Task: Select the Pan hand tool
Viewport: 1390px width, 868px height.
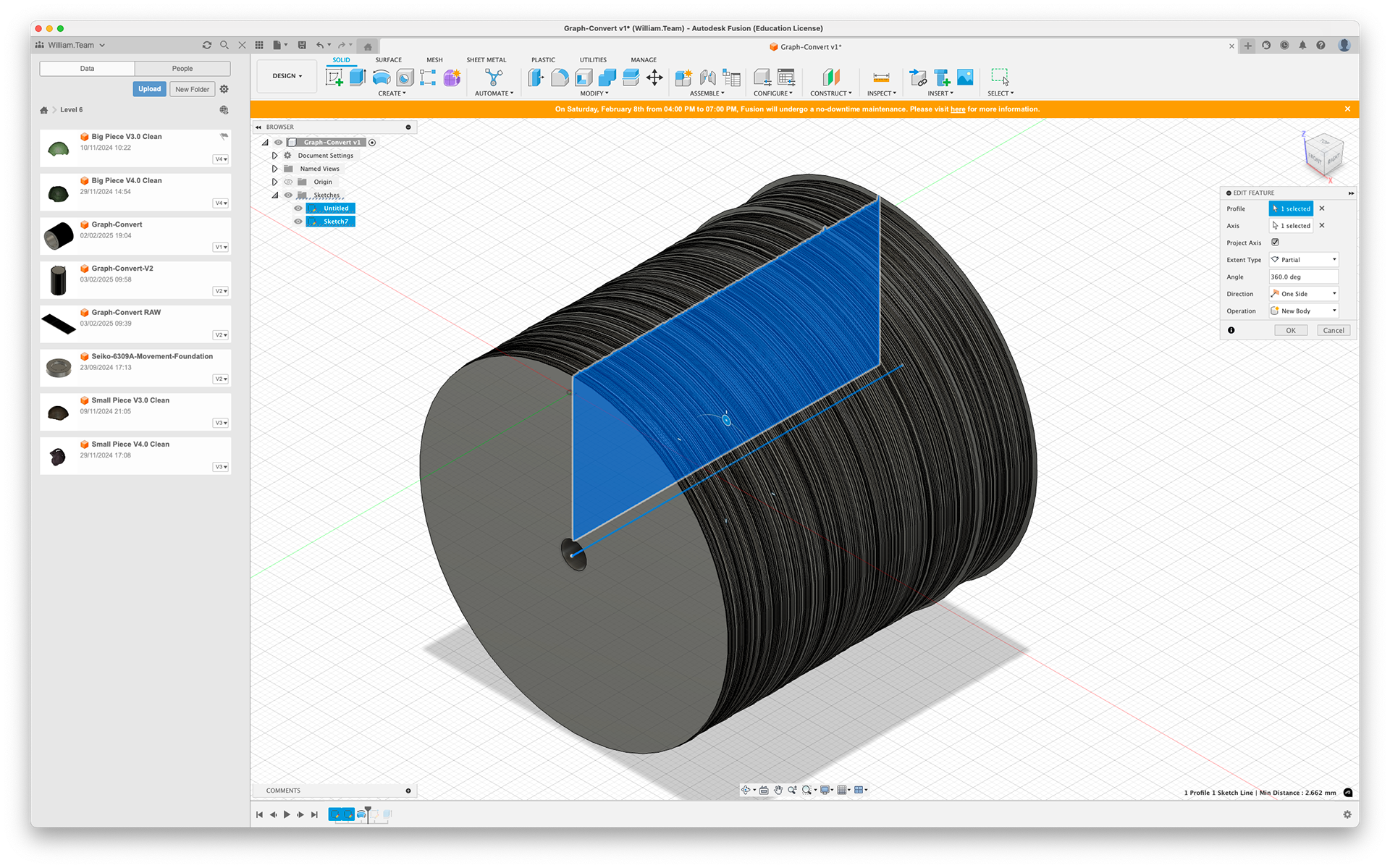Action: tap(778, 790)
